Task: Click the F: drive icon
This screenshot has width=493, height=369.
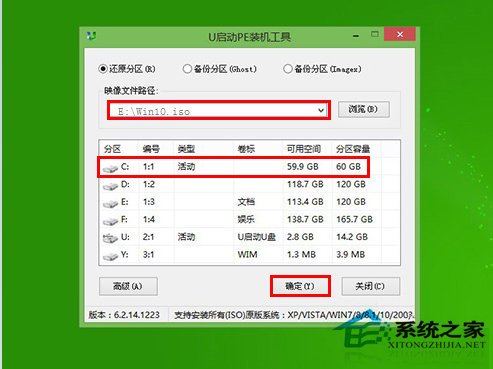Action: click(110, 221)
